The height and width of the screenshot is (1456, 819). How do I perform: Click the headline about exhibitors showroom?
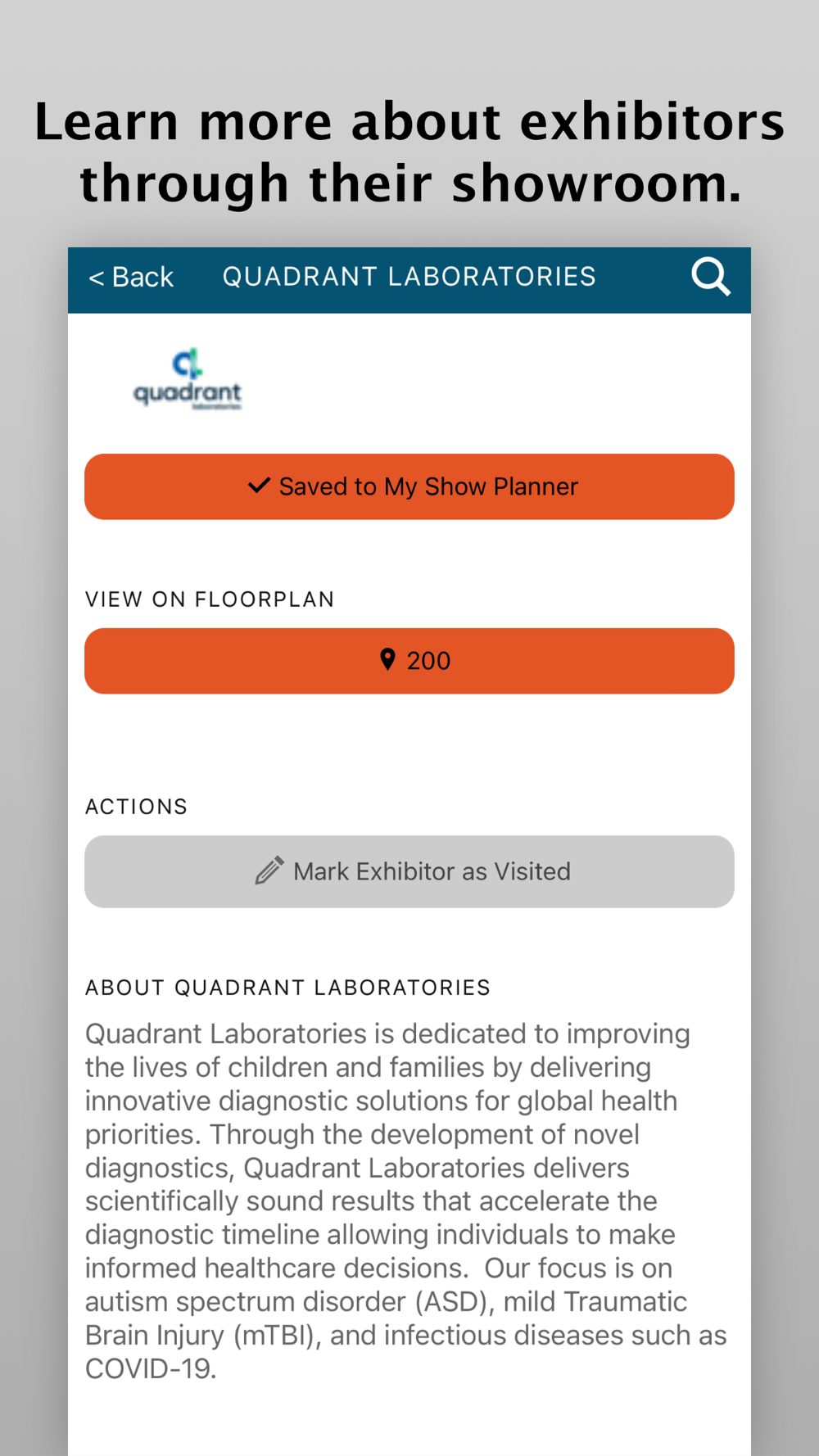coord(409,152)
